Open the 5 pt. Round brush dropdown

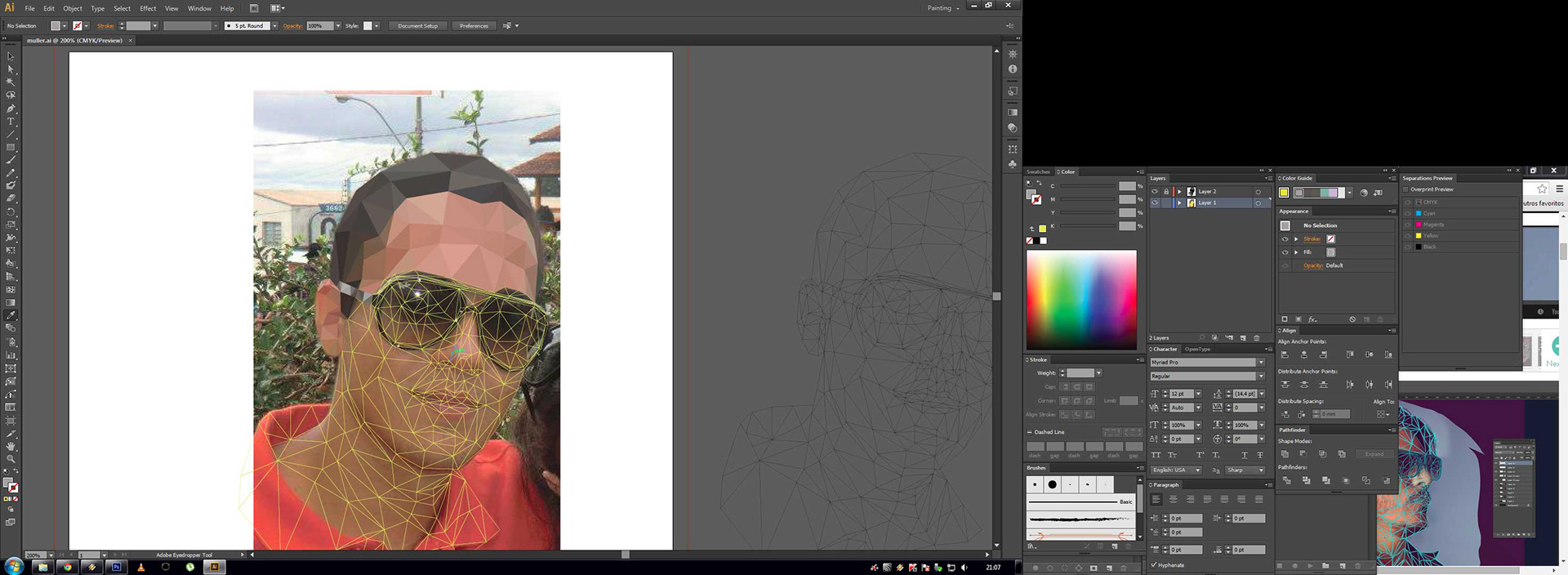pos(274,26)
